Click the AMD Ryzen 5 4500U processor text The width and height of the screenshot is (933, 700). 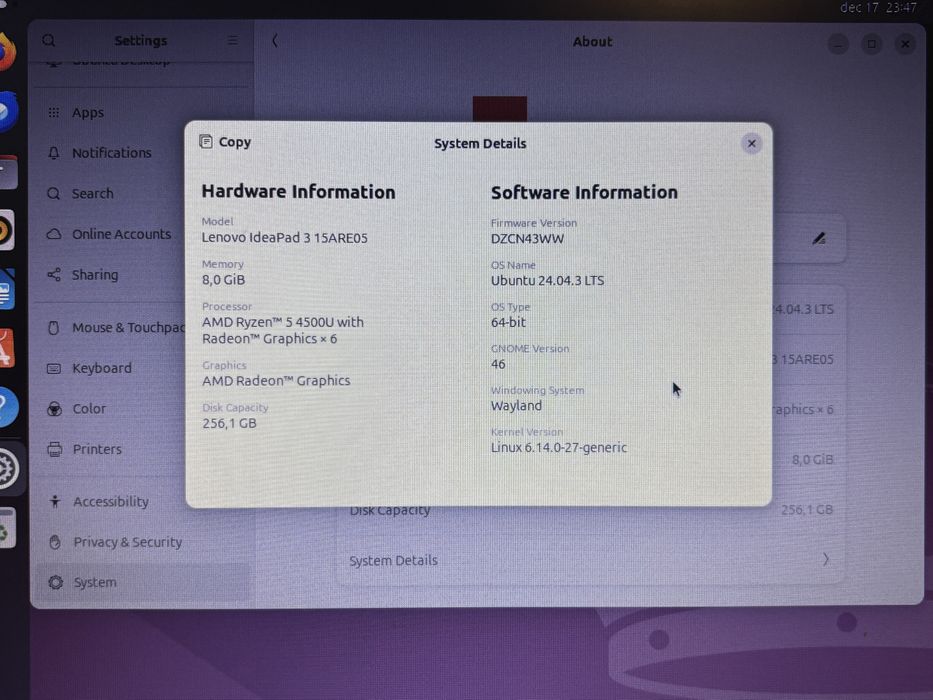[x=283, y=330]
